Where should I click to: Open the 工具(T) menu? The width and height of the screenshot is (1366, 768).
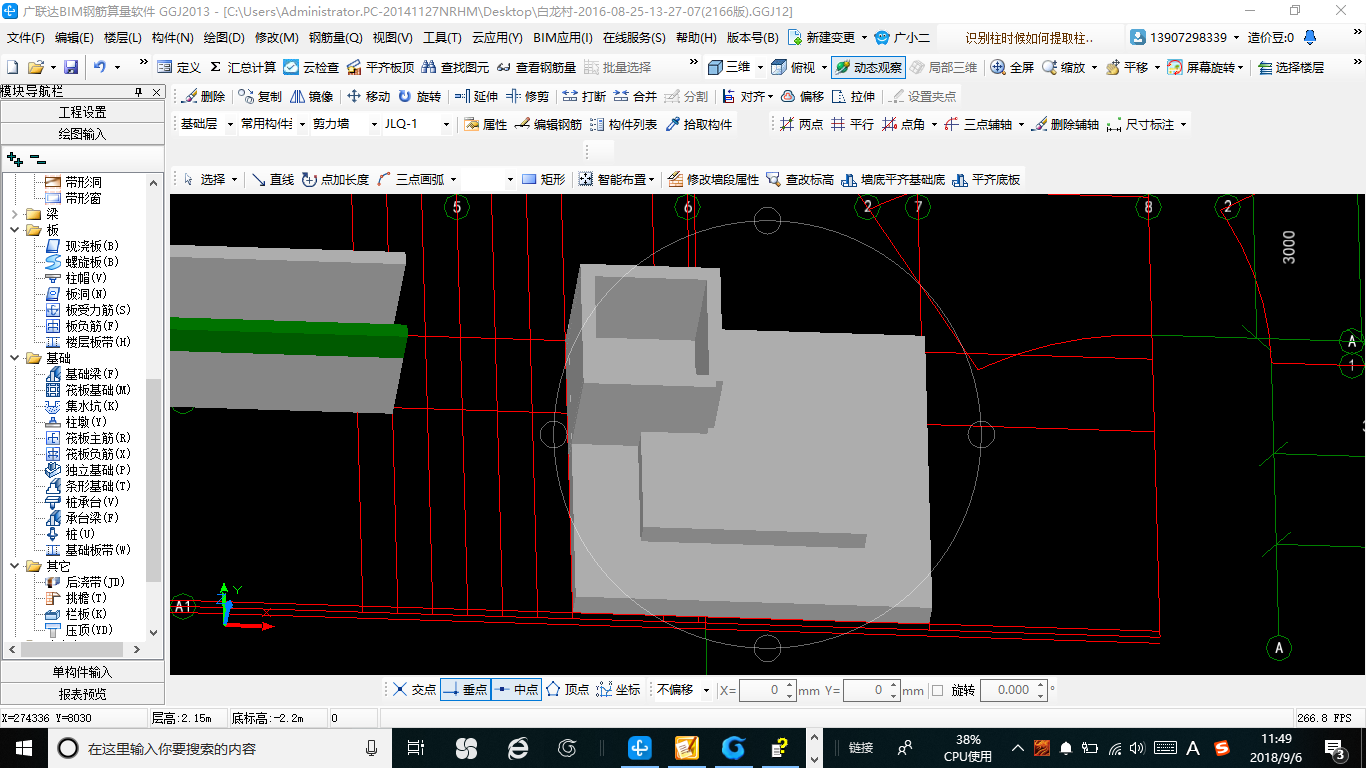[442, 38]
